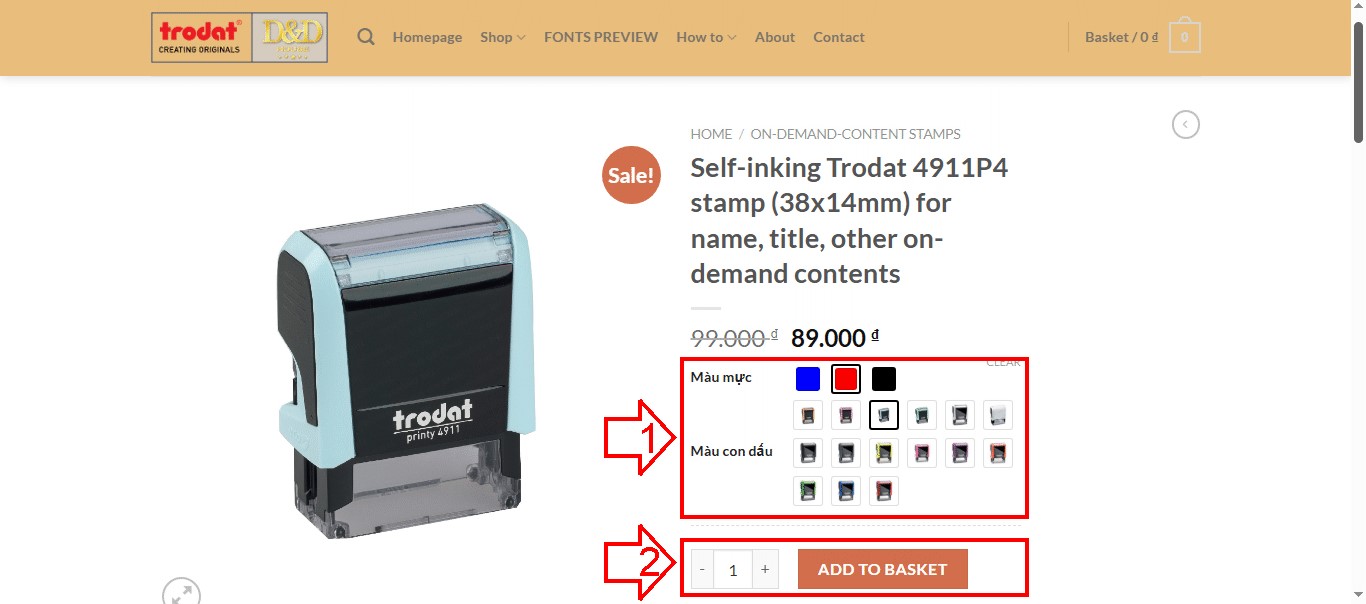
Task: Go to the Trodat D&D logo
Action: point(239,37)
